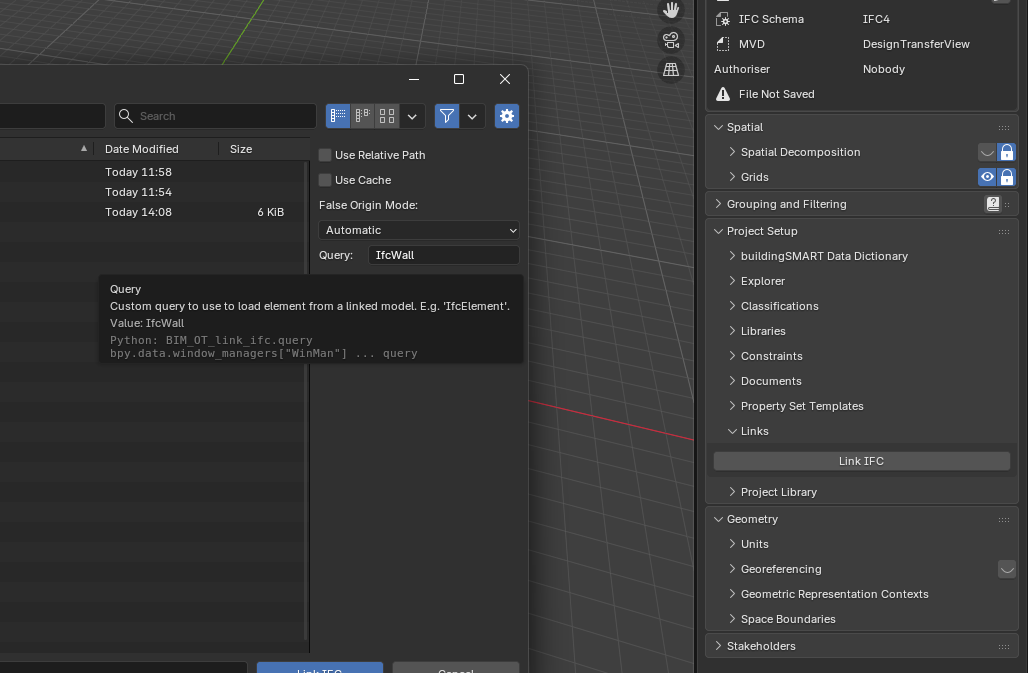Click the Nobody authoriser value

(x=884, y=69)
